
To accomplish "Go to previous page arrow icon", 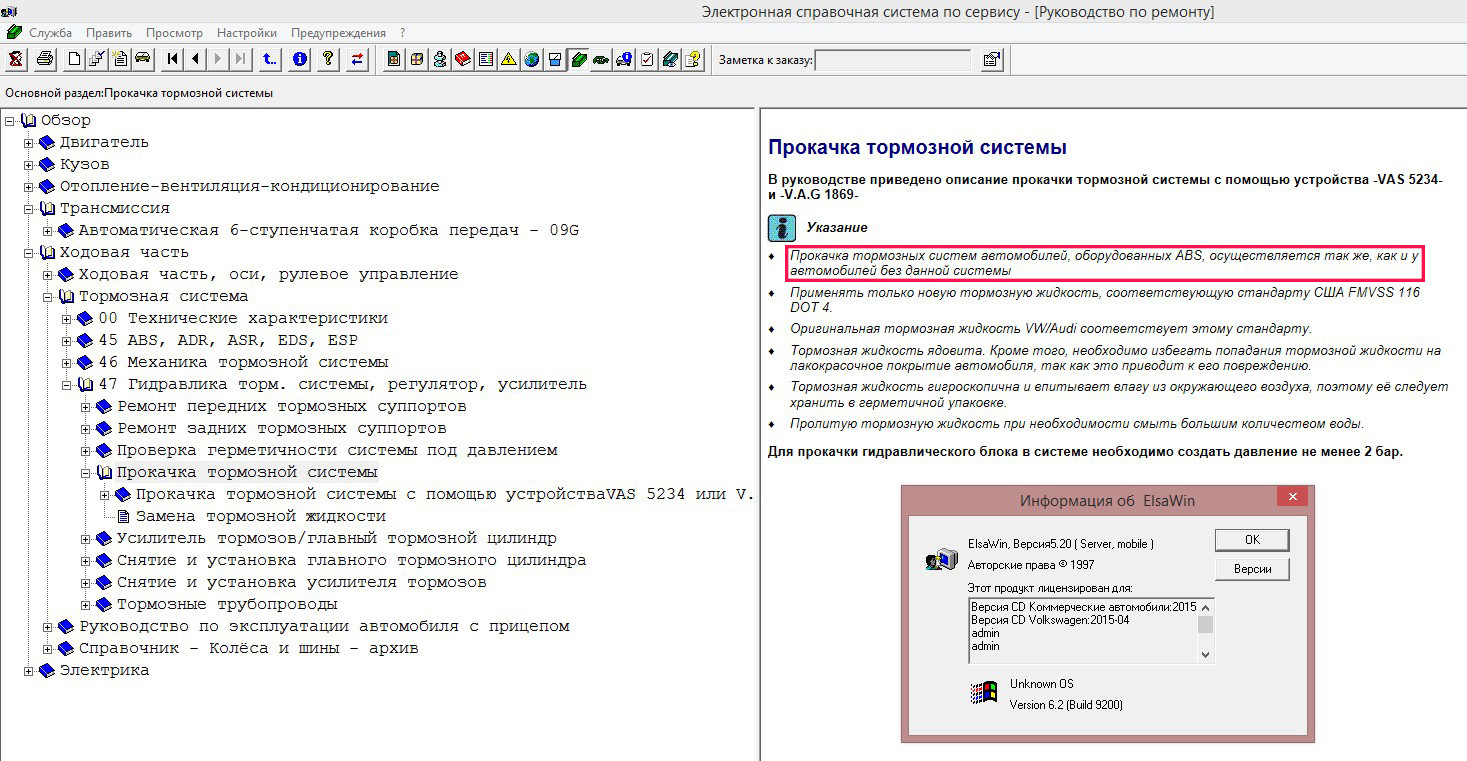I will [195, 59].
